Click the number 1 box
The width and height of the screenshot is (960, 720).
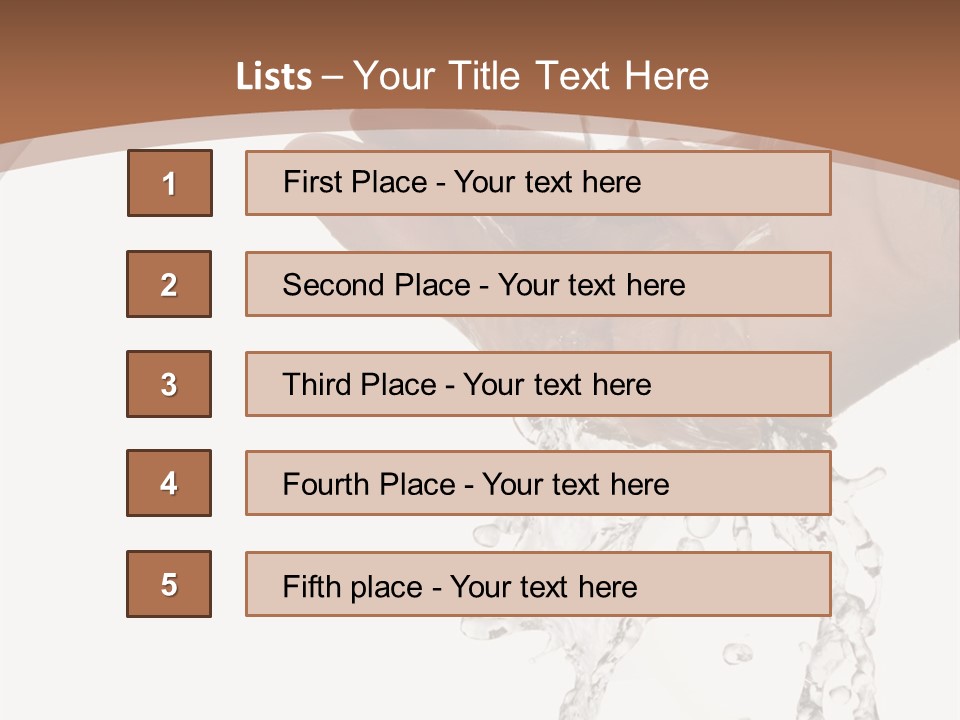pos(170,183)
